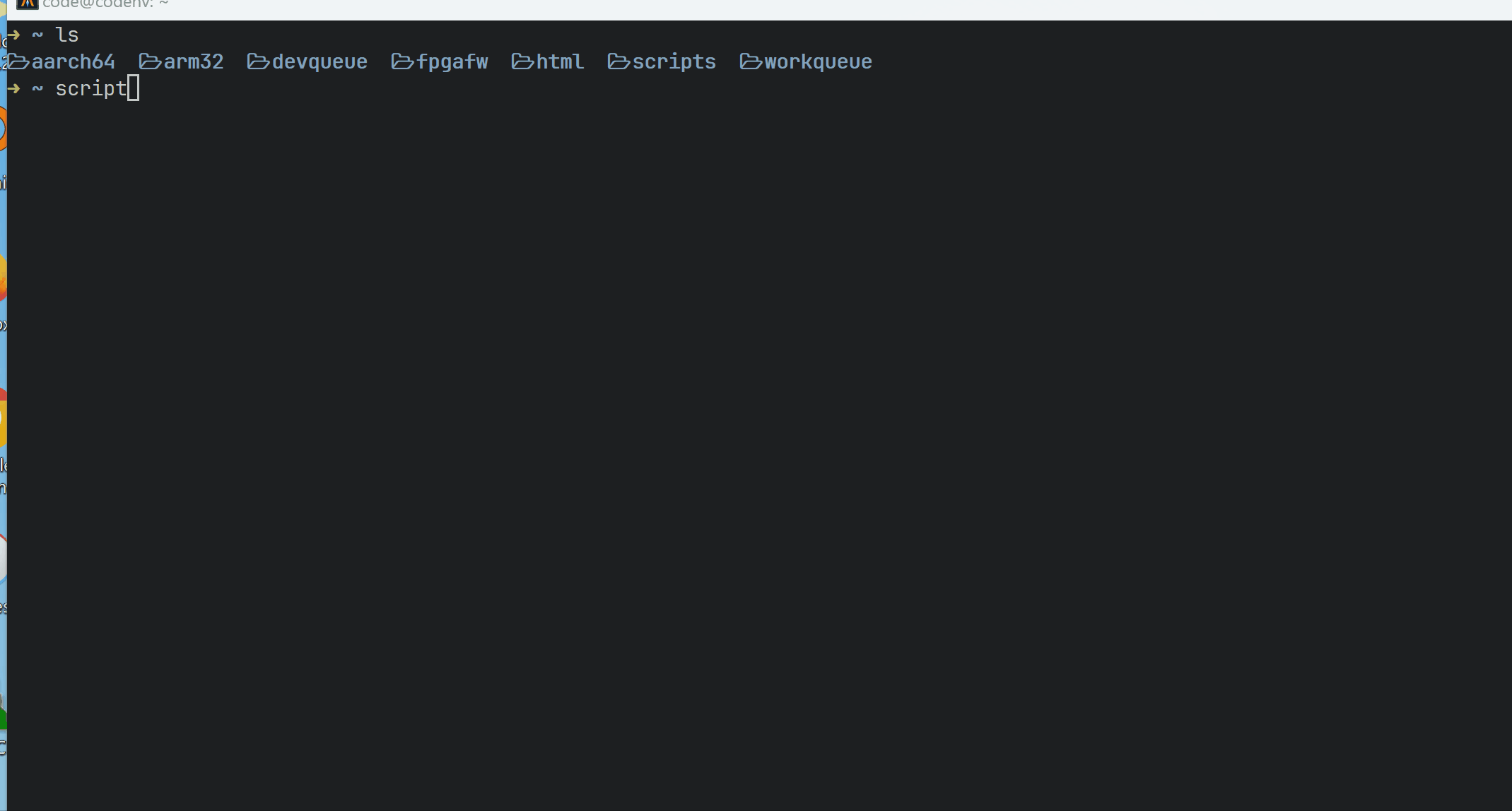The width and height of the screenshot is (1512, 811).
Task: Click the html directory name
Action: tap(560, 62)
